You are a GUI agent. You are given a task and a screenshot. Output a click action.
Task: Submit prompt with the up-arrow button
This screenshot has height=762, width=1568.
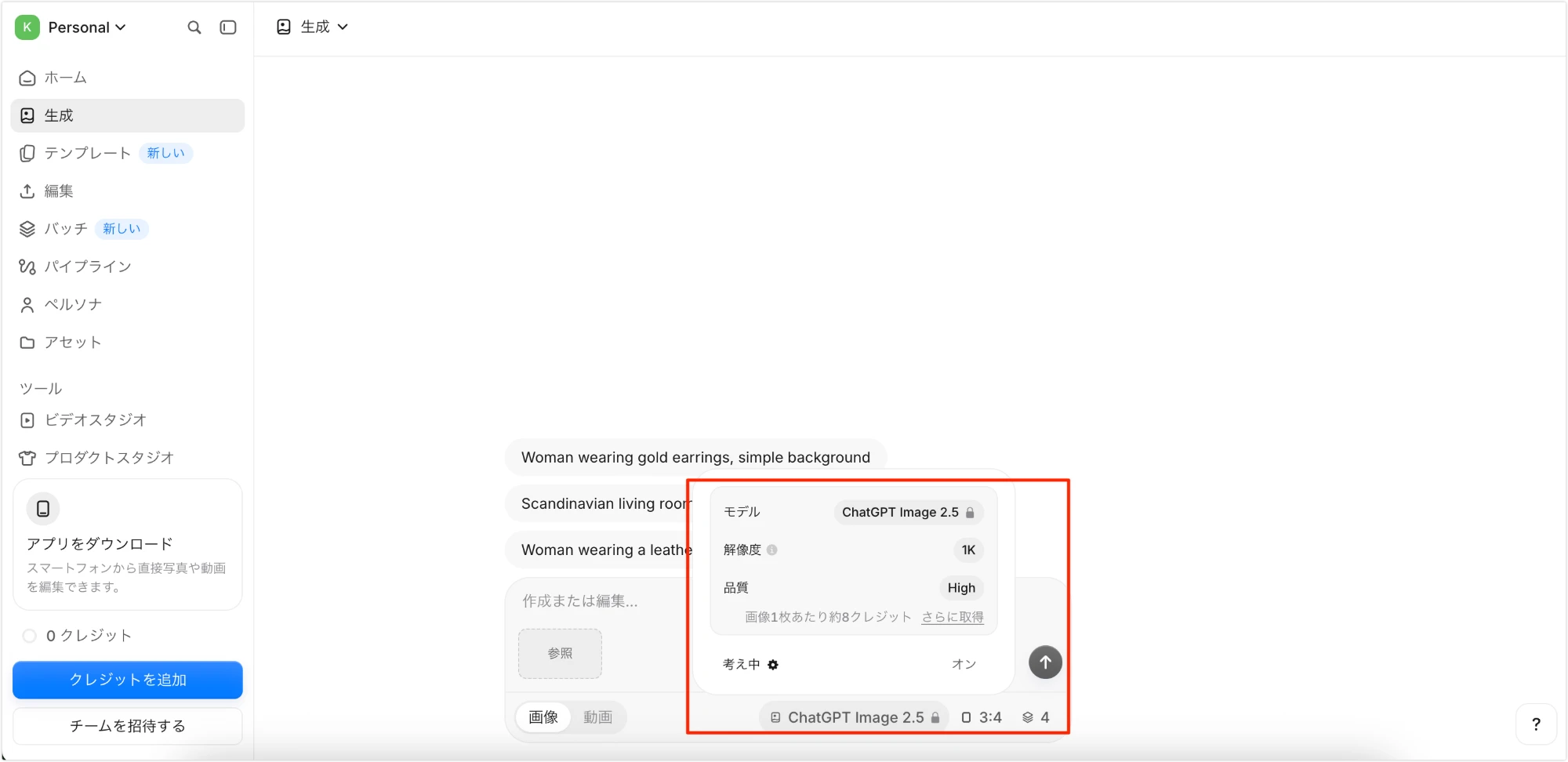tap(1045, 662)
